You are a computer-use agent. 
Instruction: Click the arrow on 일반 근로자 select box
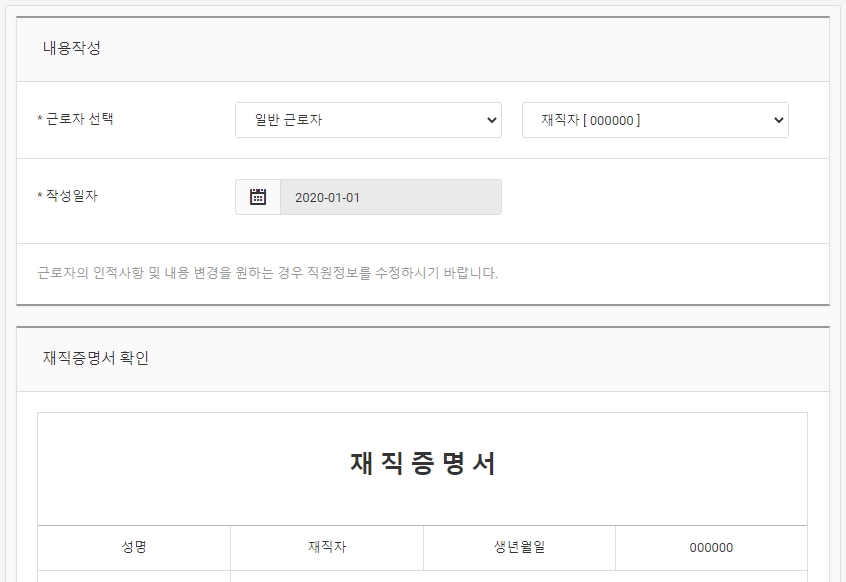point(492,120)
